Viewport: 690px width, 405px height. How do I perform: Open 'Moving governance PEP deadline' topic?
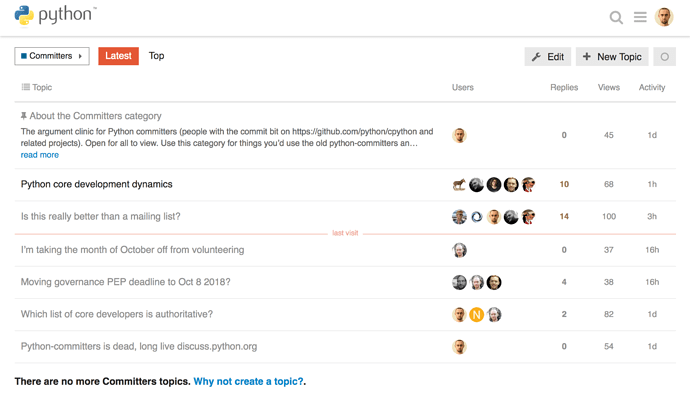click(x=125, y=282)
